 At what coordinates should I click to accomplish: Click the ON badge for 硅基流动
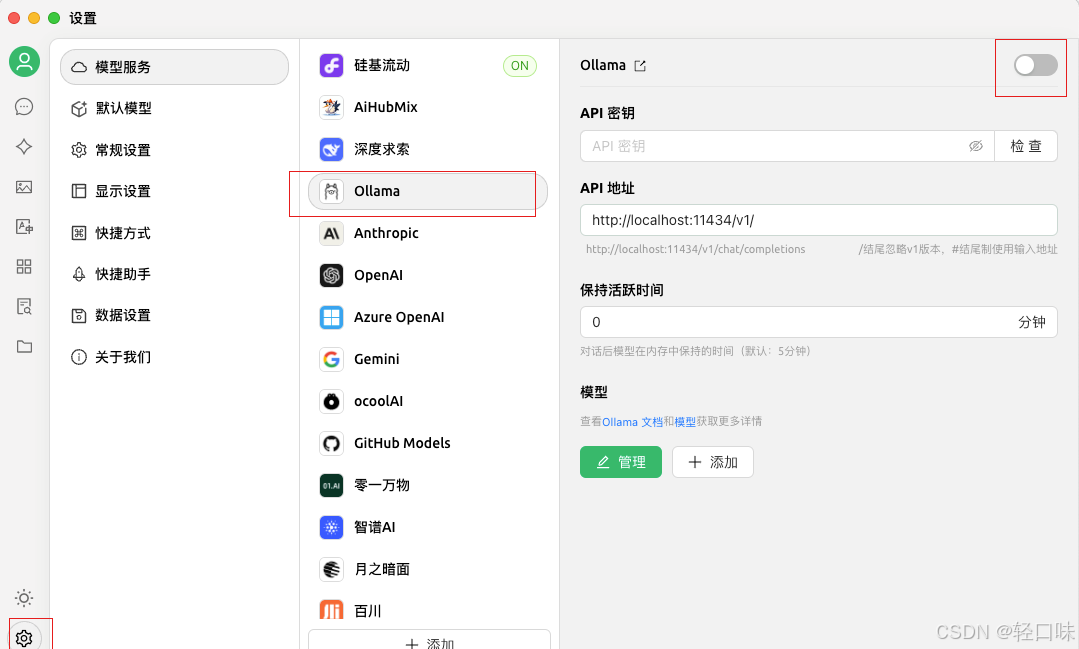coord(520,66)
